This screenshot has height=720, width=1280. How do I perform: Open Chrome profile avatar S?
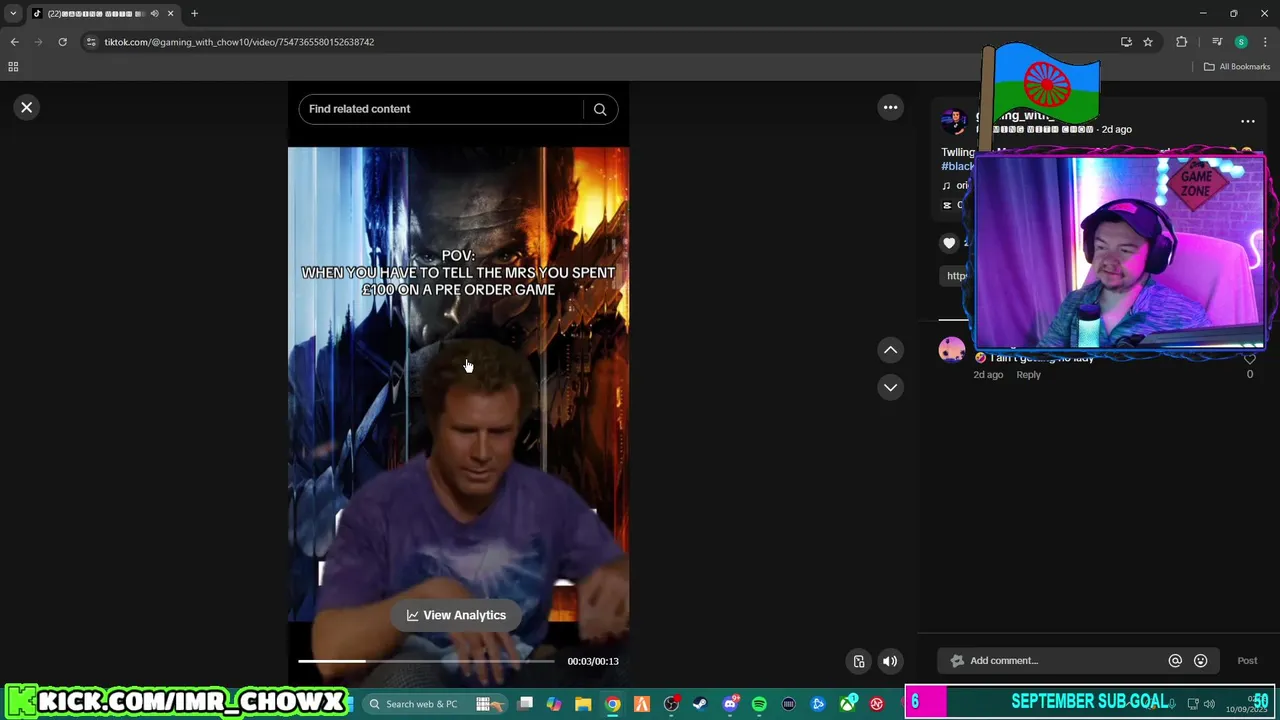[x=1241, y=42]
